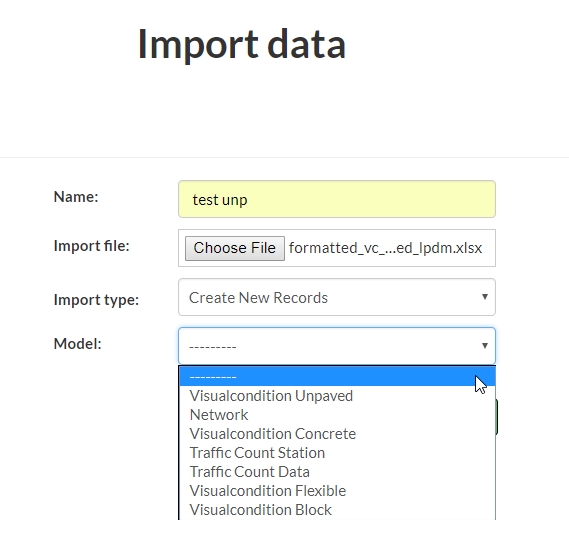
Task: Click the selected file name 'formatted_vc_...ed_lpdm.xlsx'
Action: pyautogui.click(x=385, y=248)
